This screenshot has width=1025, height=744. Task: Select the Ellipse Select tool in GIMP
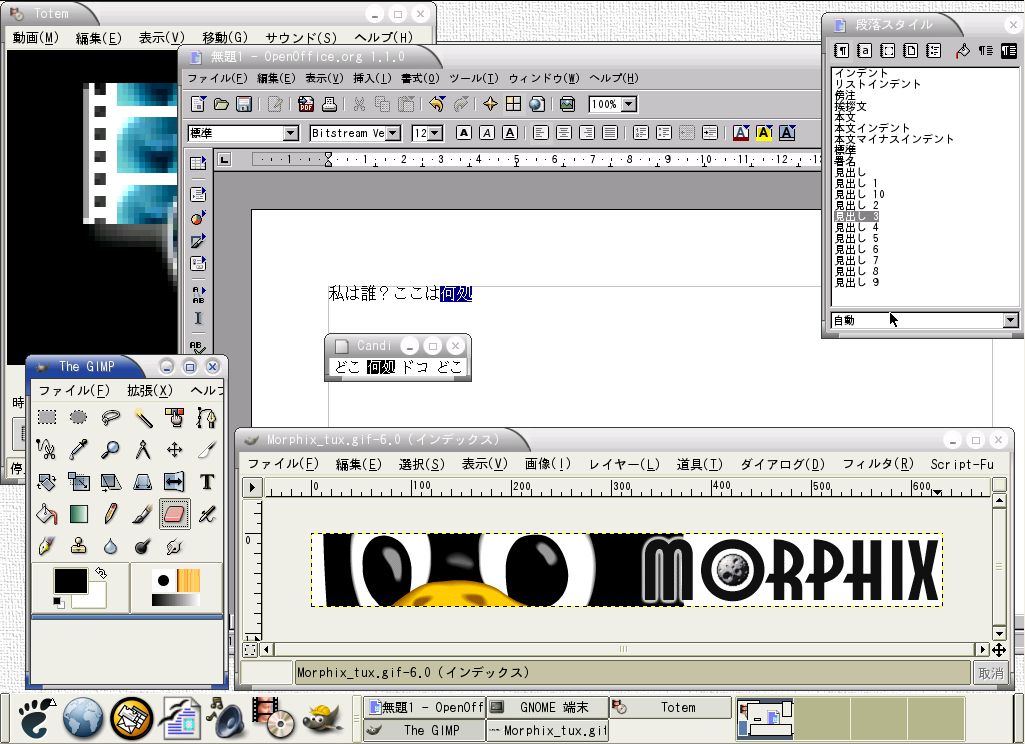click(x=78, y=417)
